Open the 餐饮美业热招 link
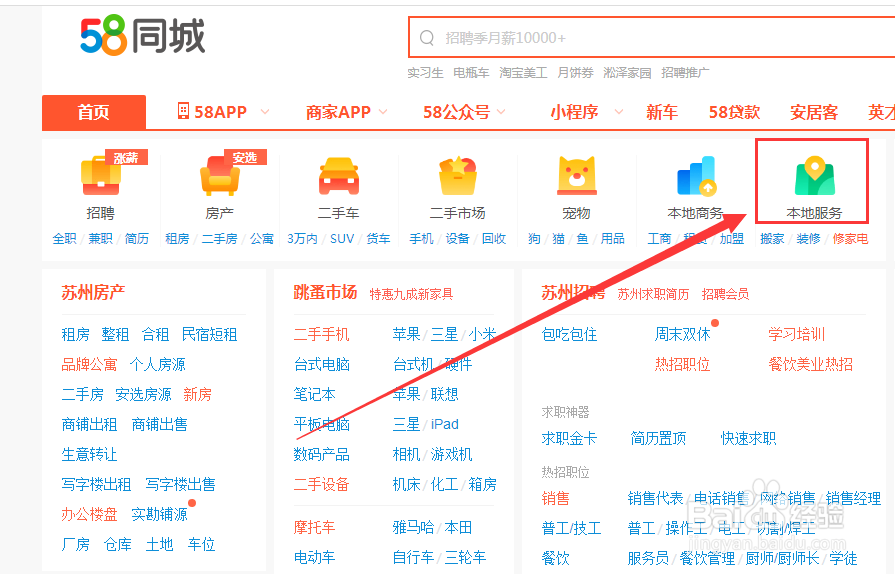 pos(811,365)
